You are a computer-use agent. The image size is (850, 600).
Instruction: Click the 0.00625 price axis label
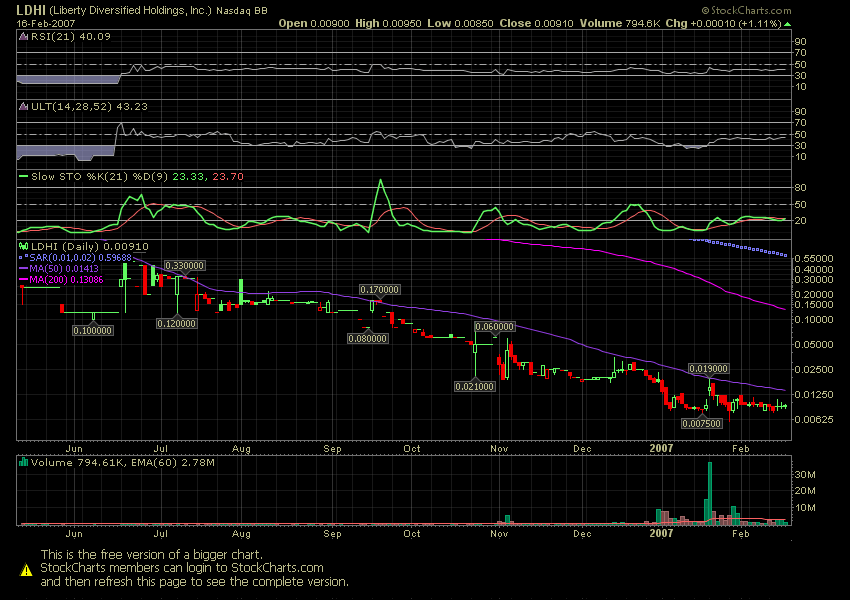[x=814, y=420]
